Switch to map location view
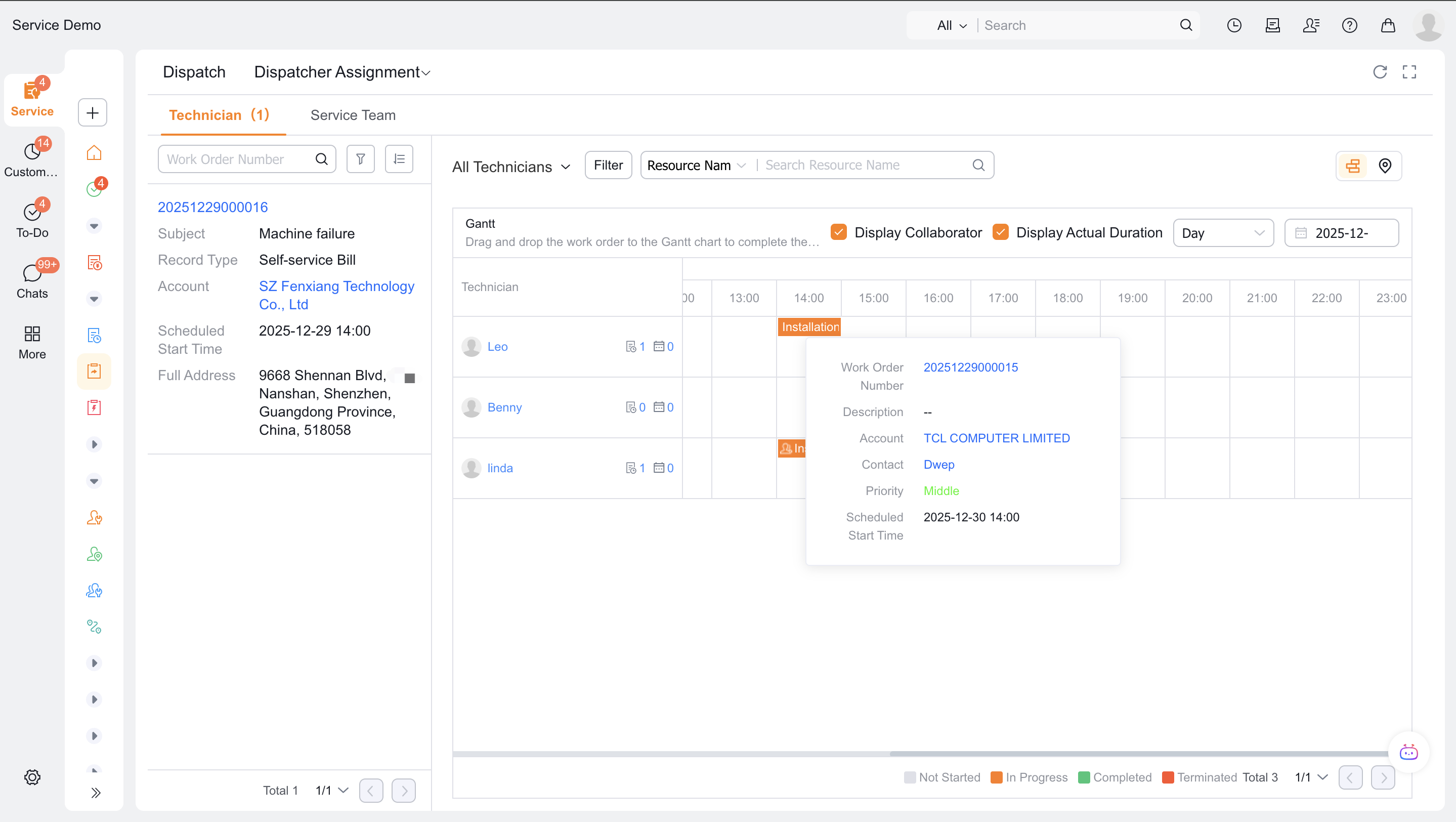 click(x=1385, y=166)
